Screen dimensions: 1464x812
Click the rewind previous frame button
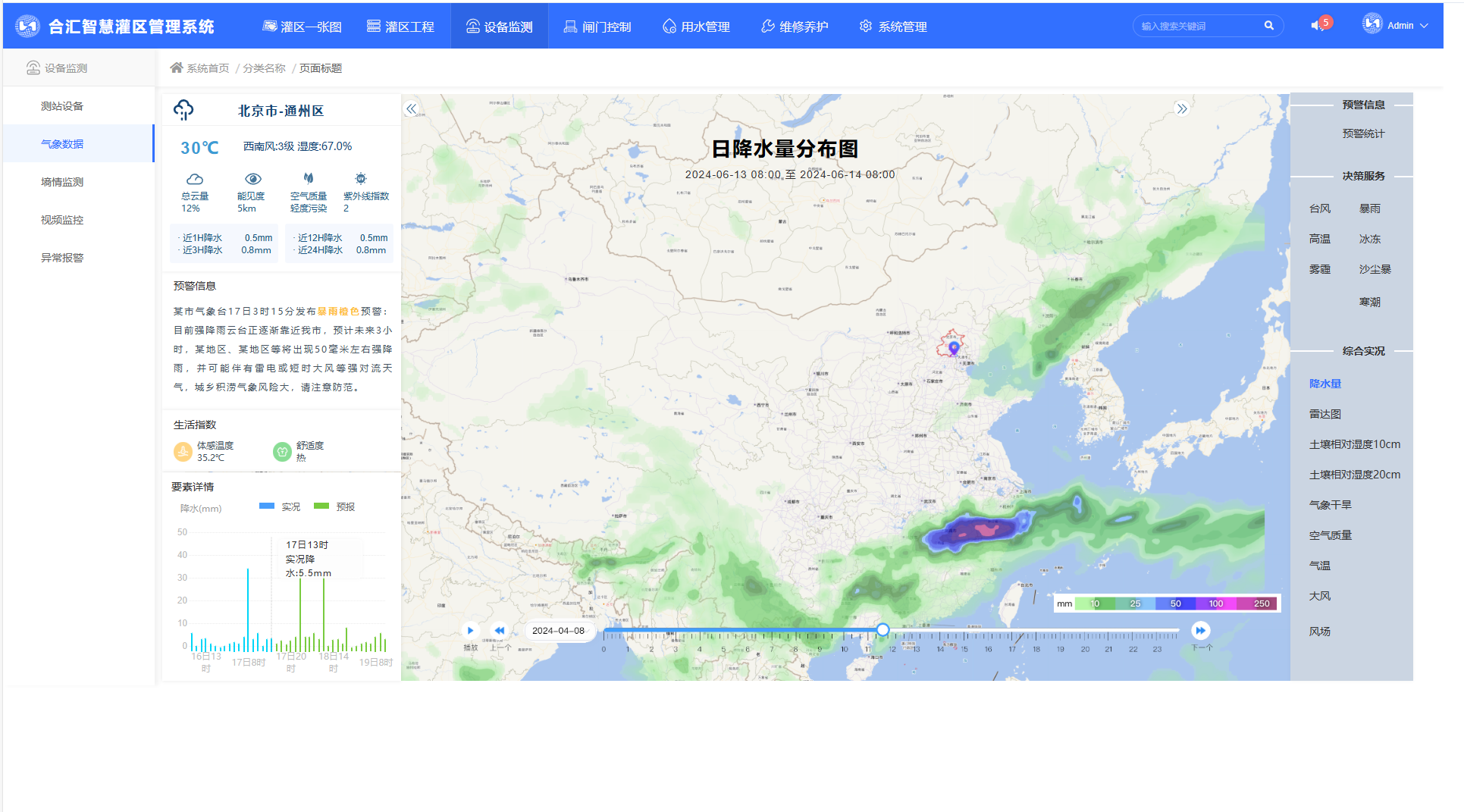tap(500, 630)
